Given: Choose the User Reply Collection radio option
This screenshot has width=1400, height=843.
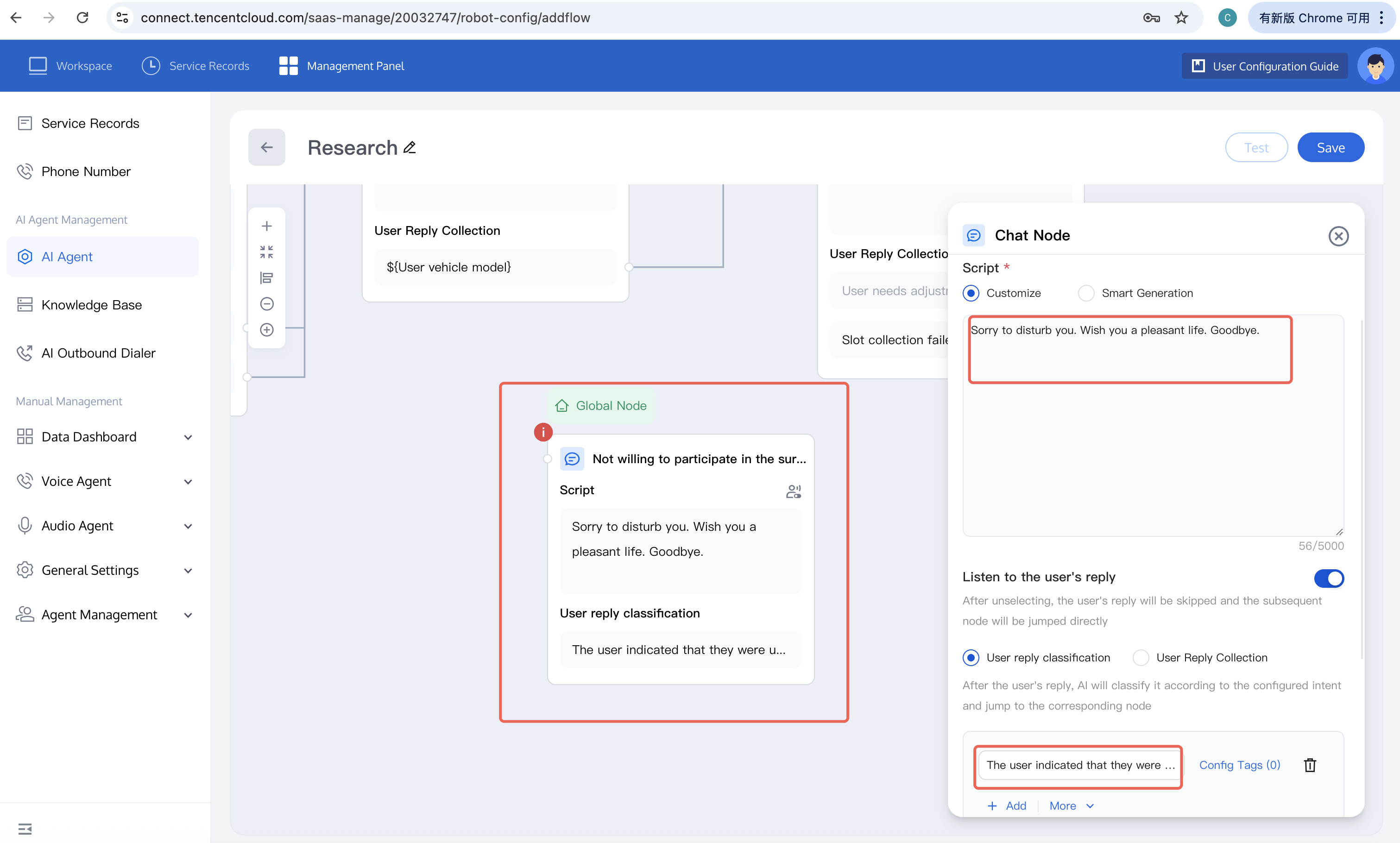Looking at the screenshot, I should [x=1141, y=657].
